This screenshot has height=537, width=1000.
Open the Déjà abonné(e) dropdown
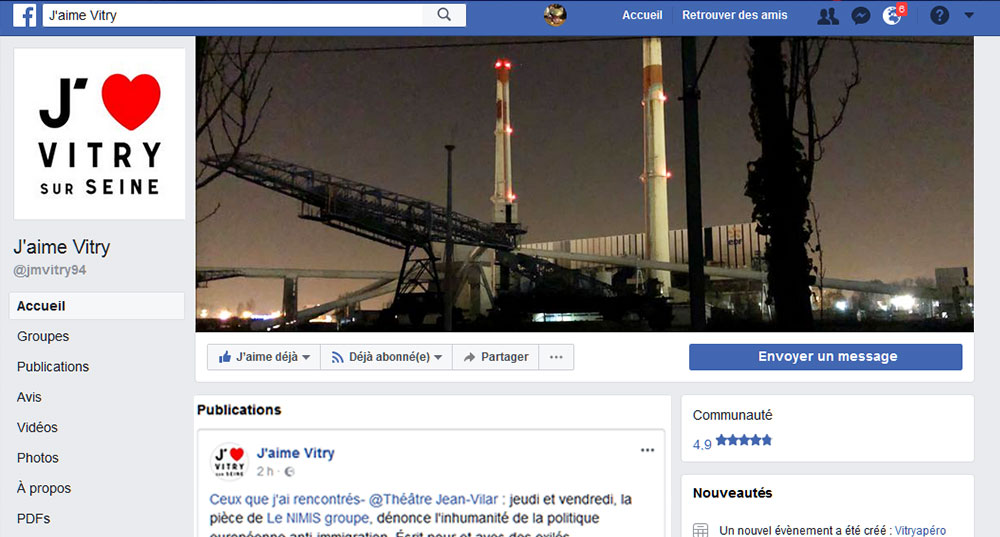point(386,357)
